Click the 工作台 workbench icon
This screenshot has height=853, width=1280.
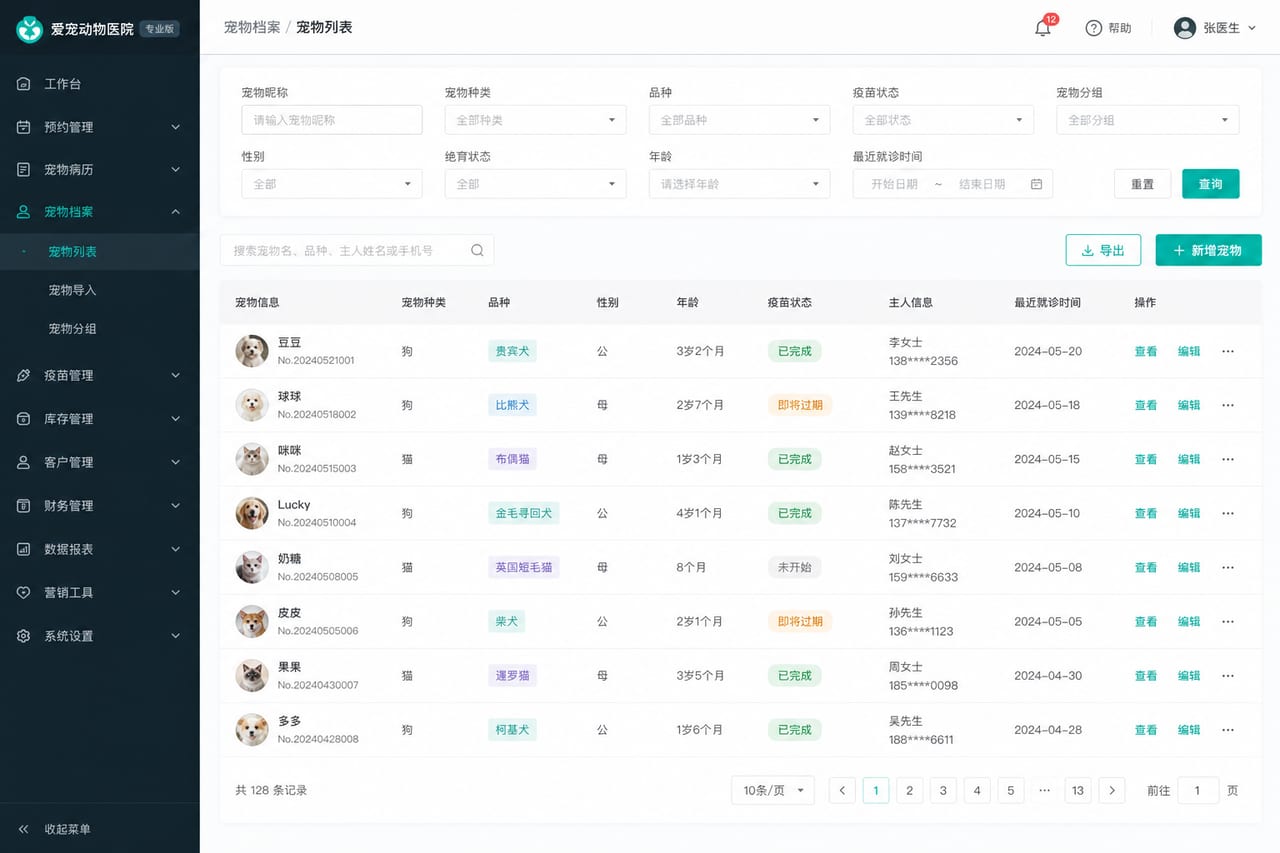coord(24,84)
